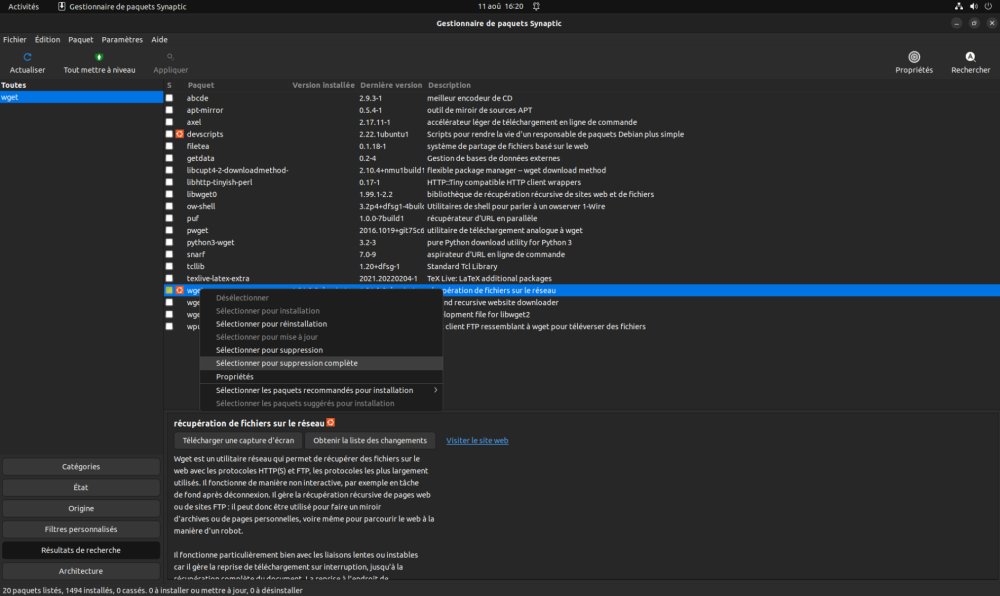Select the wget search entry in sidebar
Viewport: 1000px width, 596px height.
click(82, 98)
